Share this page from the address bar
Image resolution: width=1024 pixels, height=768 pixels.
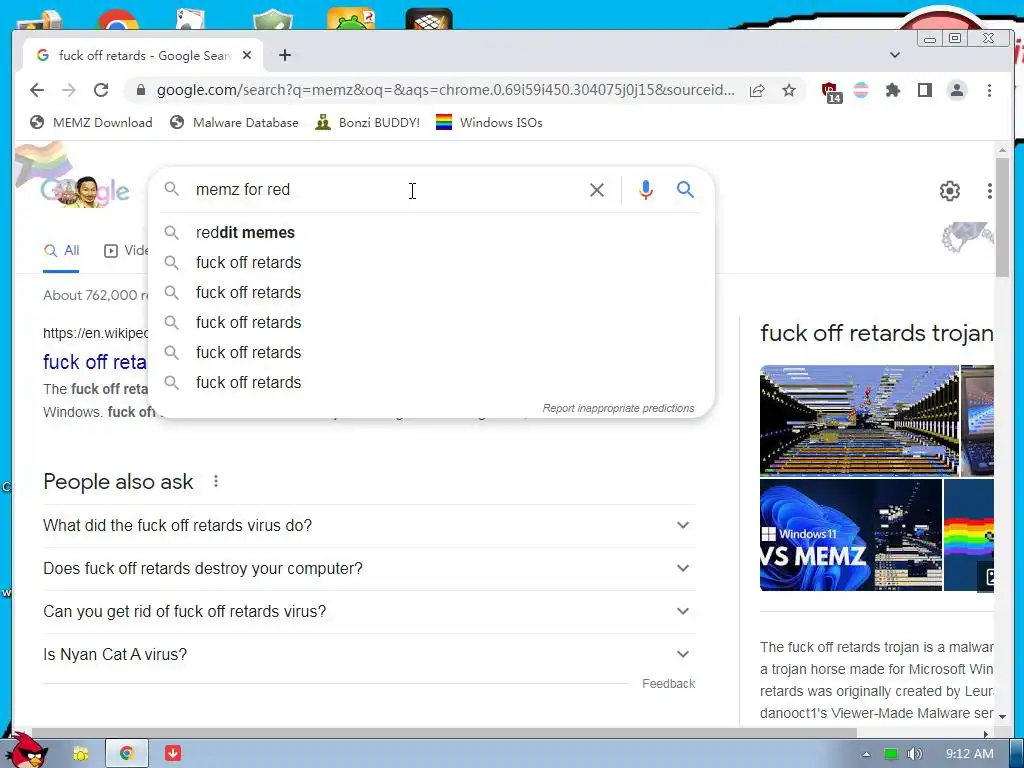tap(757, 90)
